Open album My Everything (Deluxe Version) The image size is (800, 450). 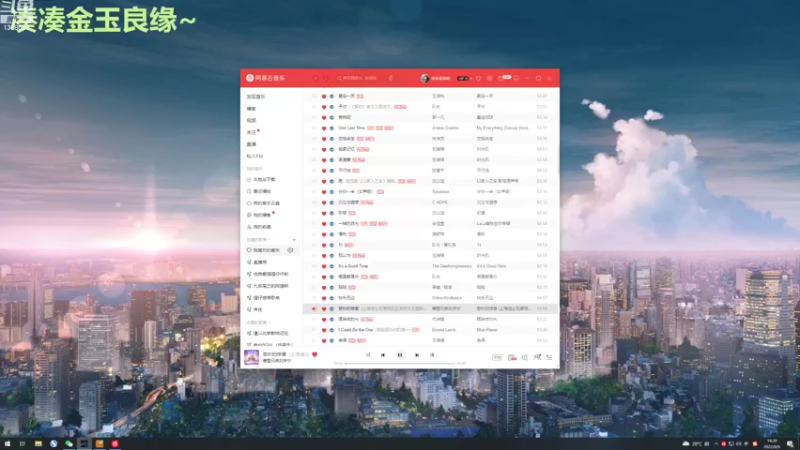[503, 128]
